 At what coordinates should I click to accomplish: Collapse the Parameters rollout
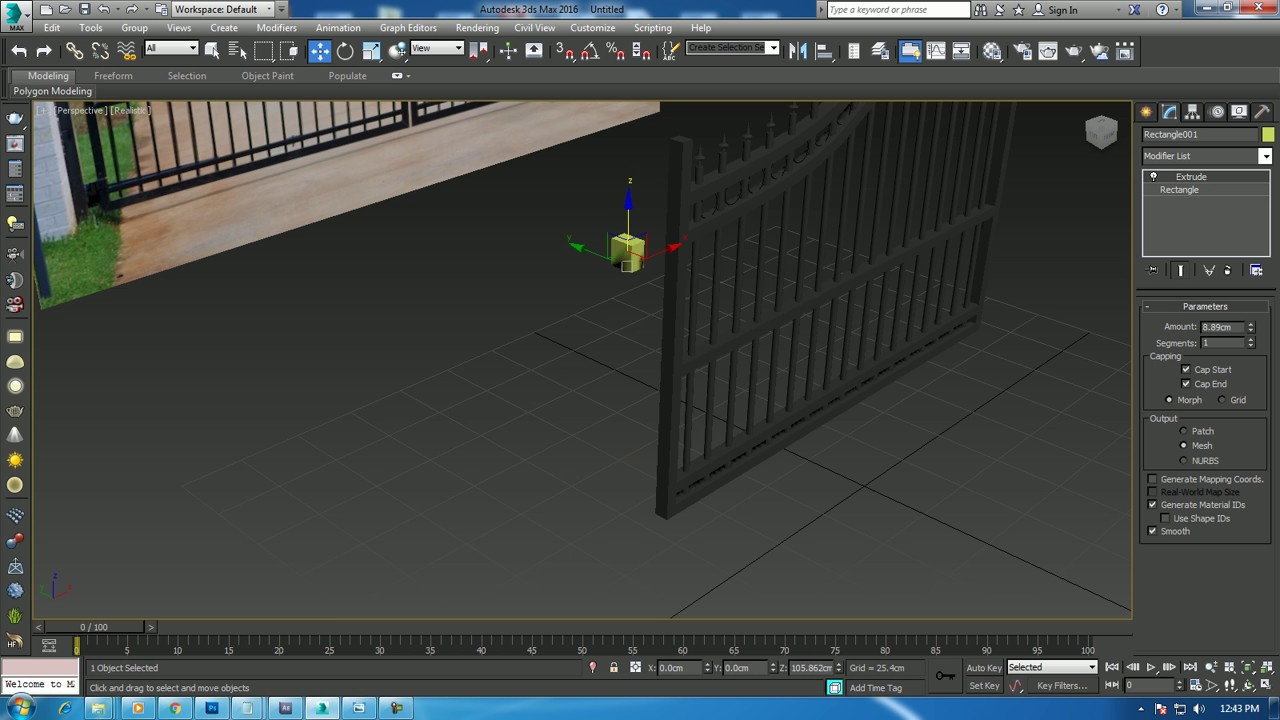1205,306
